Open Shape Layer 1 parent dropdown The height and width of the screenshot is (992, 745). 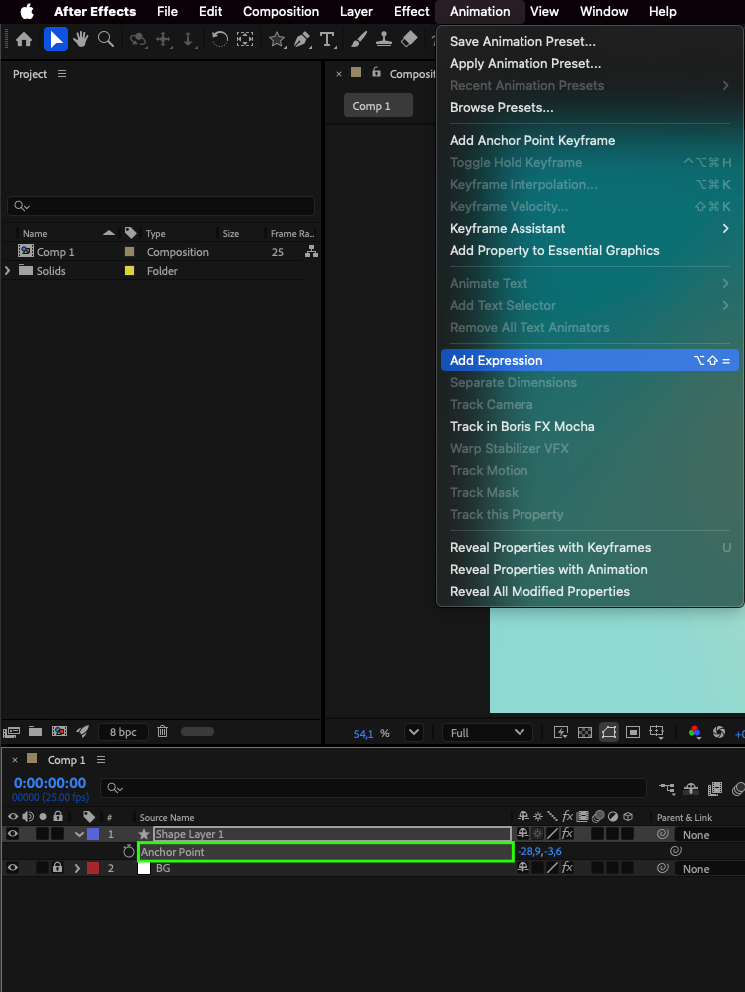(x=710, y=834)
